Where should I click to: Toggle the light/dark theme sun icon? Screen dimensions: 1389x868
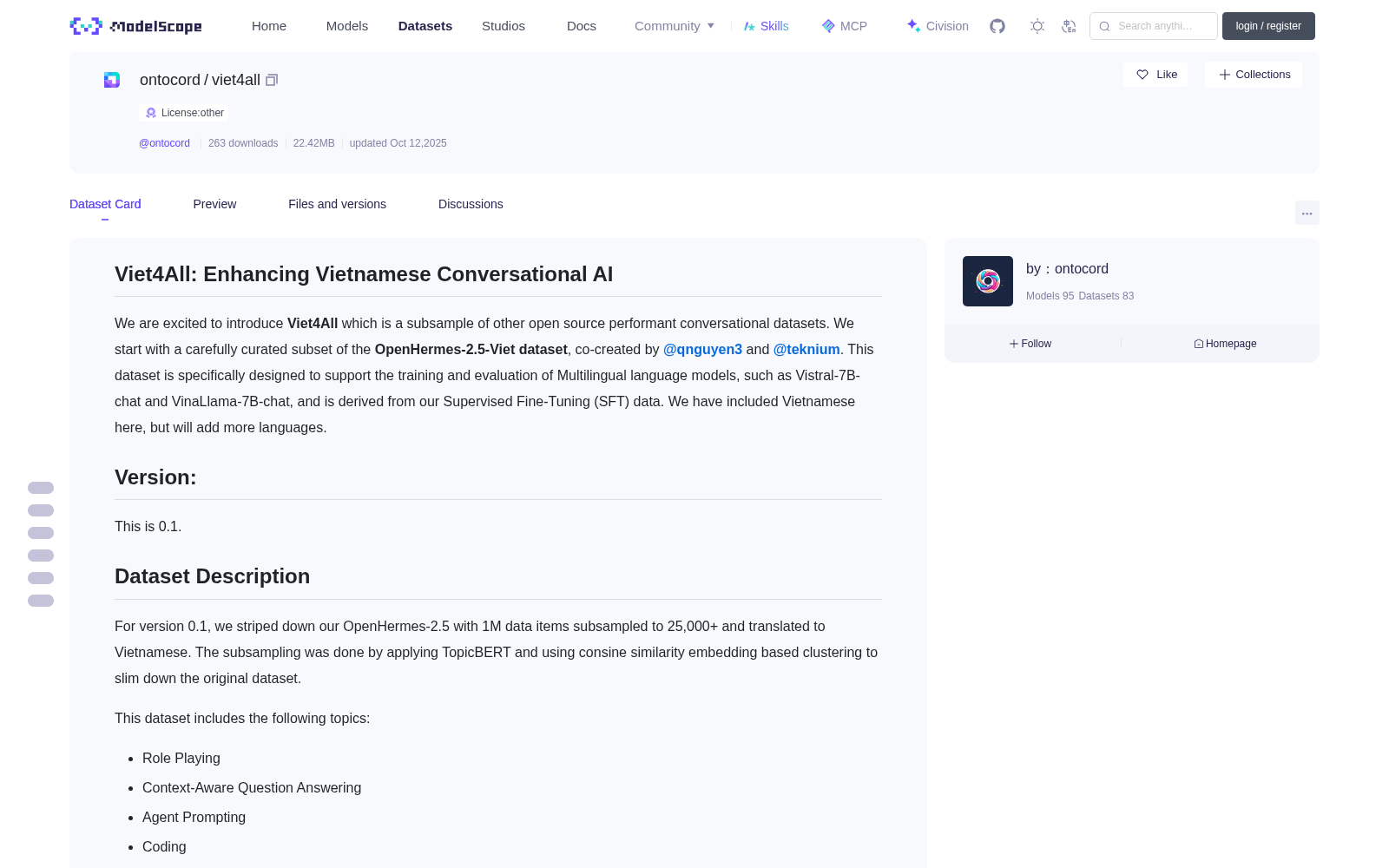[x=1037, y=26]
